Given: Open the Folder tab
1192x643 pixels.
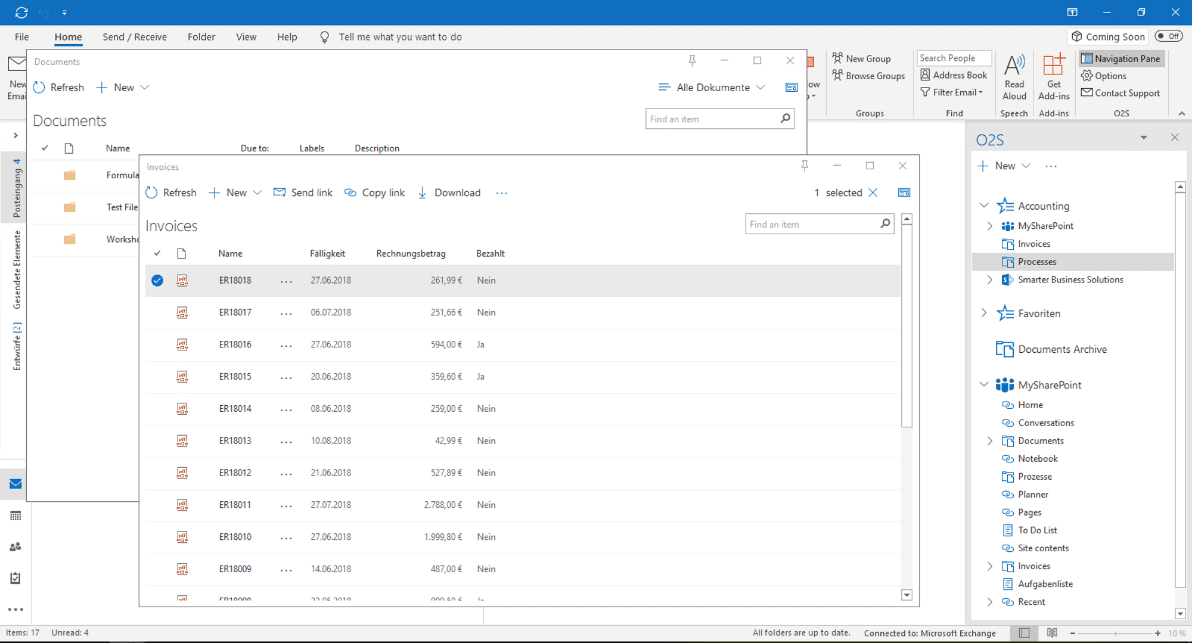Looking at the screenshot, I should (x=201, y=36).
